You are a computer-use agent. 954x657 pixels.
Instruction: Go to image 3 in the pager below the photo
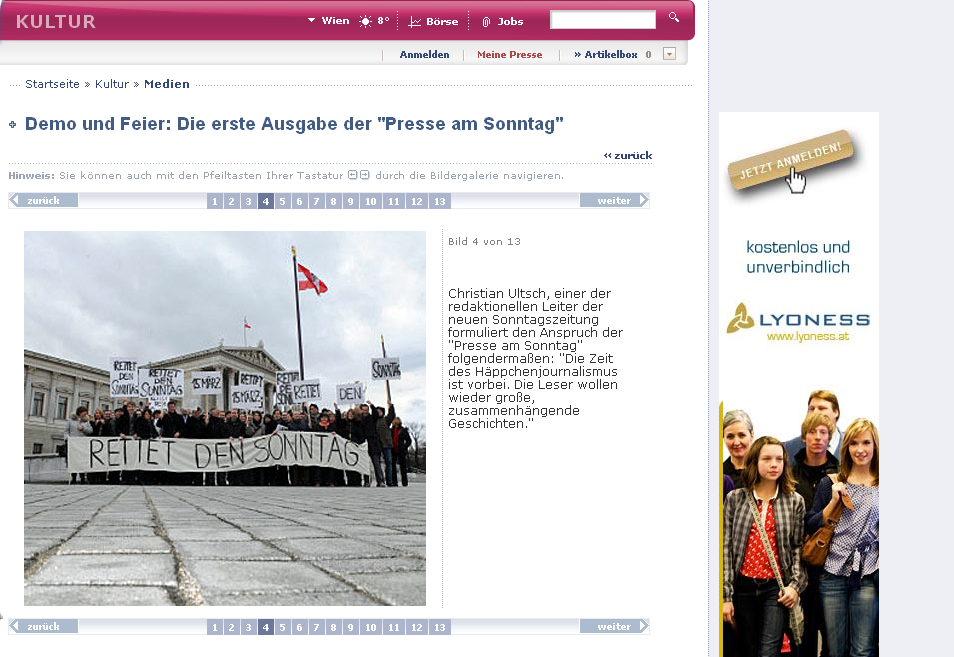click(248, 627)
